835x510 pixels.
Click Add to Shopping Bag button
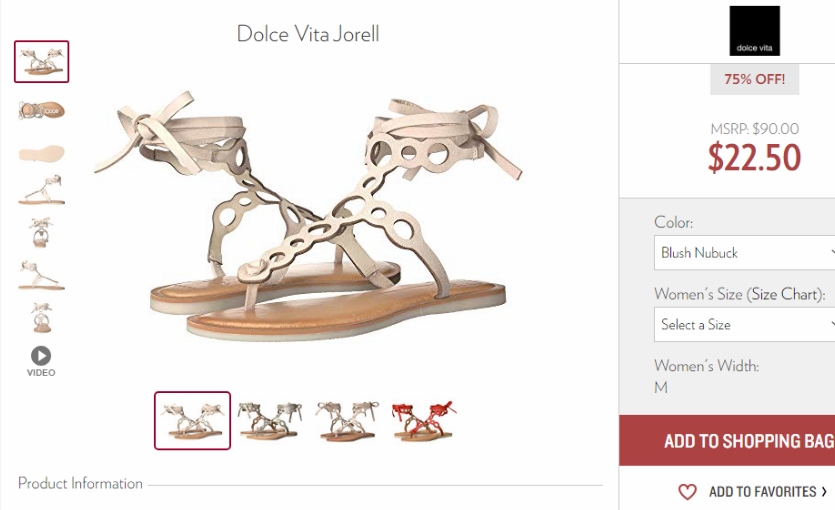coord(727,441)
